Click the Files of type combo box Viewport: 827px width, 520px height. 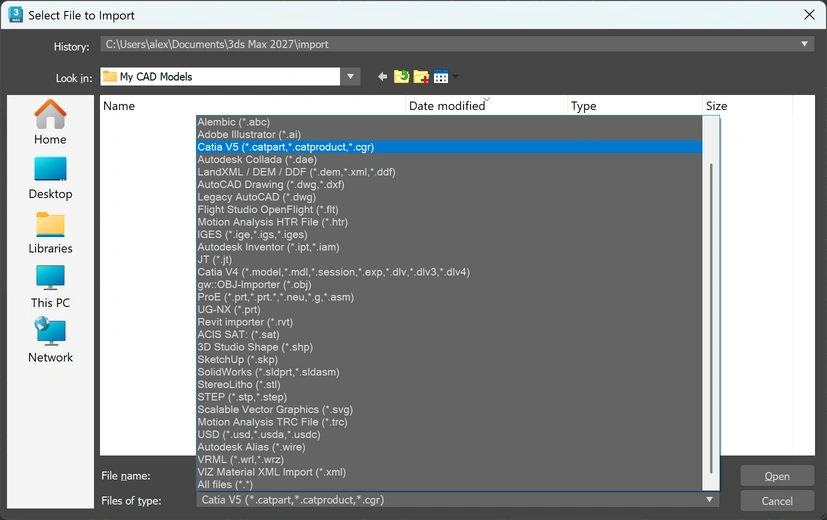tap(457, 499)
